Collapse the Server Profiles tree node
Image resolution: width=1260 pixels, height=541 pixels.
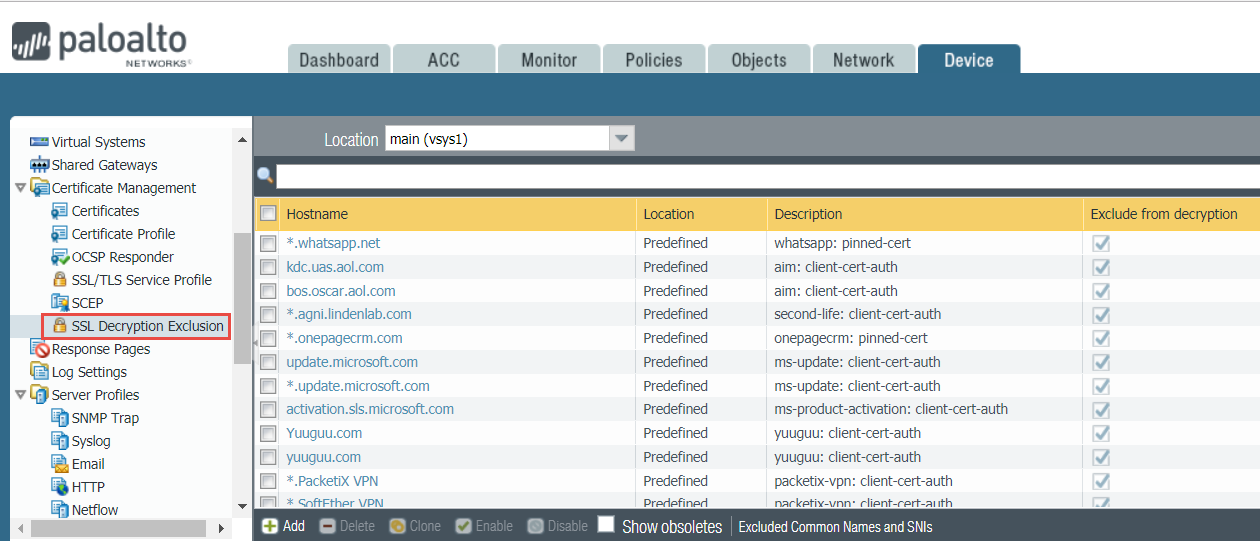click(21, 395)
